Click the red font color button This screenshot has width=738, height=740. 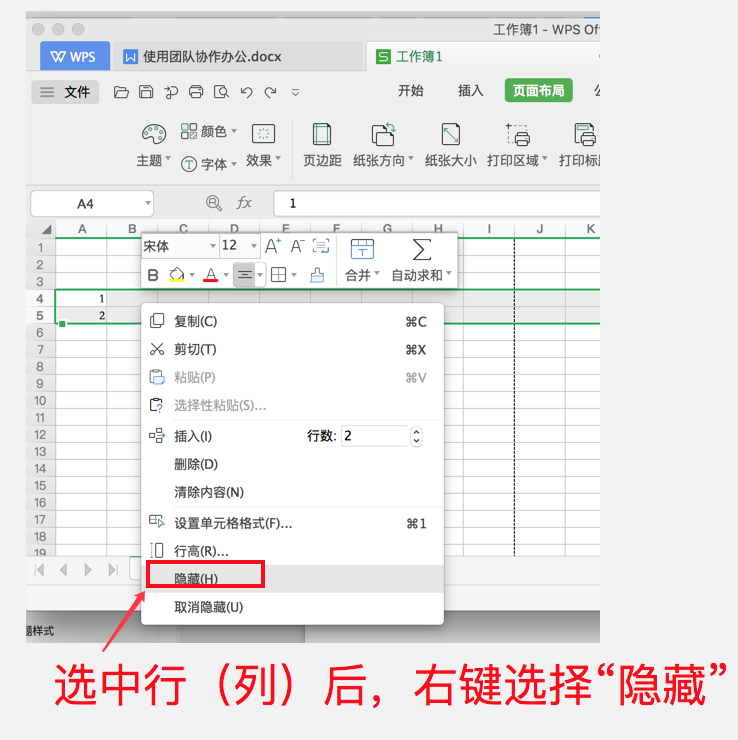pyautogui.click(x=210, y=275)
